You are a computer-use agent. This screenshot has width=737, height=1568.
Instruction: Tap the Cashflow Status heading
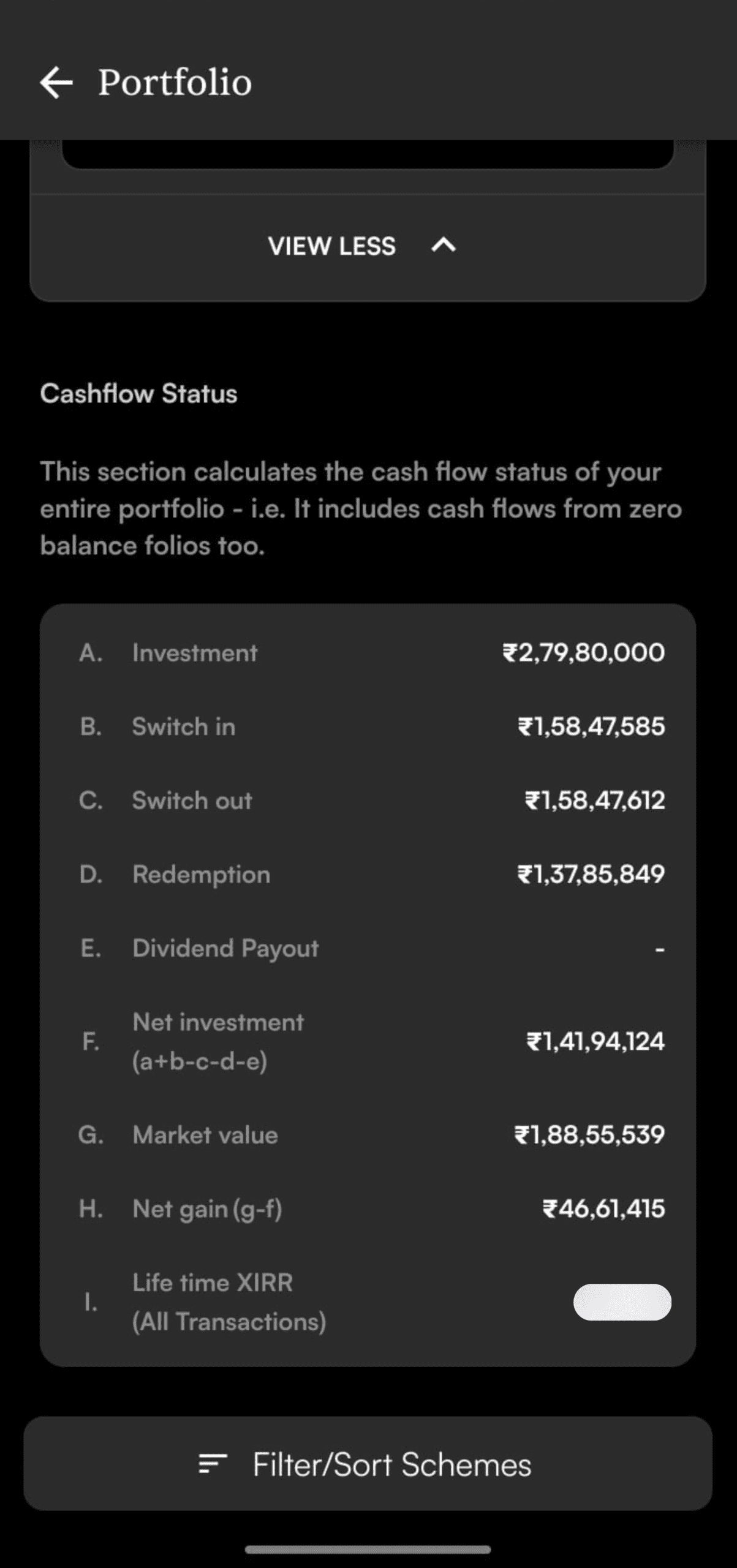pos(138,394)
